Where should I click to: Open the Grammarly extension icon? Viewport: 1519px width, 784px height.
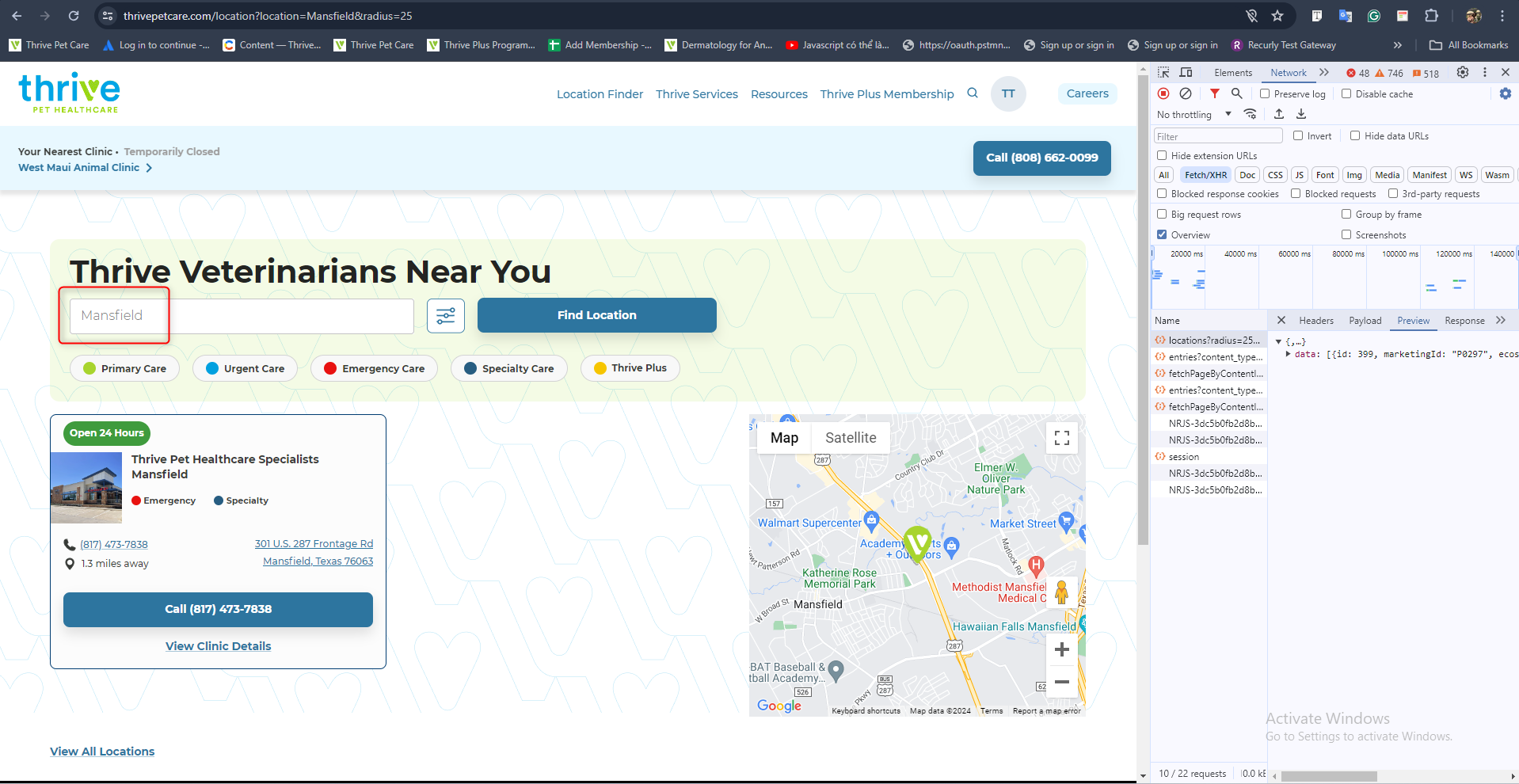point(1374,16)
